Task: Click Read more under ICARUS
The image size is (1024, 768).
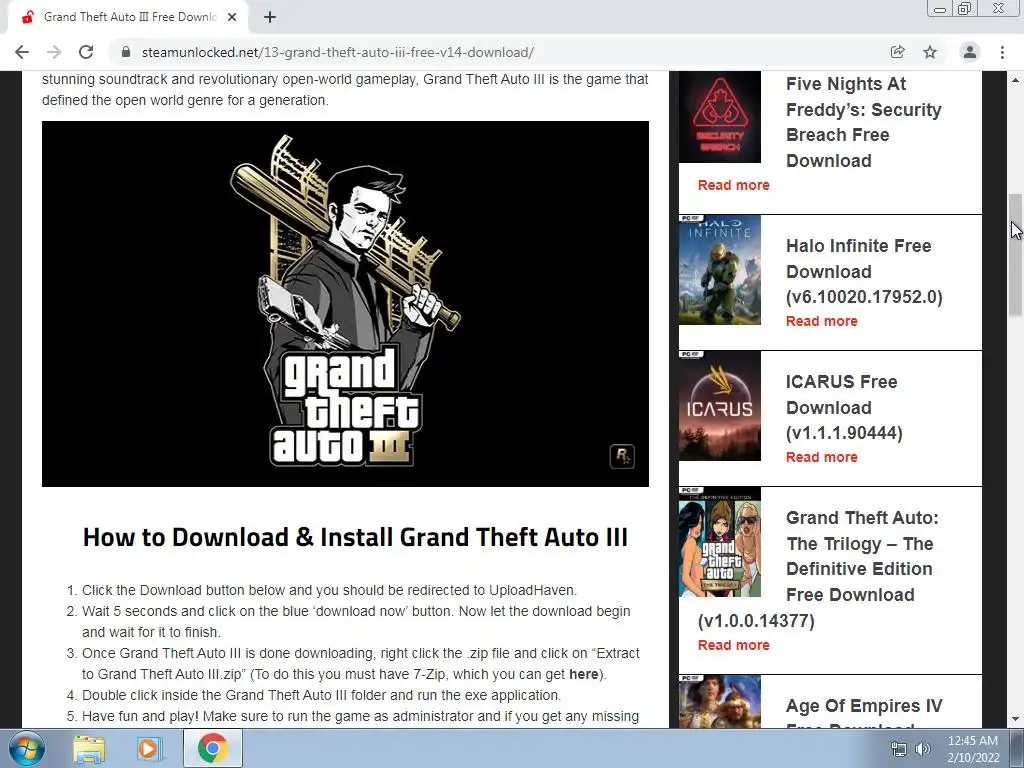Action: coord(822,456)
